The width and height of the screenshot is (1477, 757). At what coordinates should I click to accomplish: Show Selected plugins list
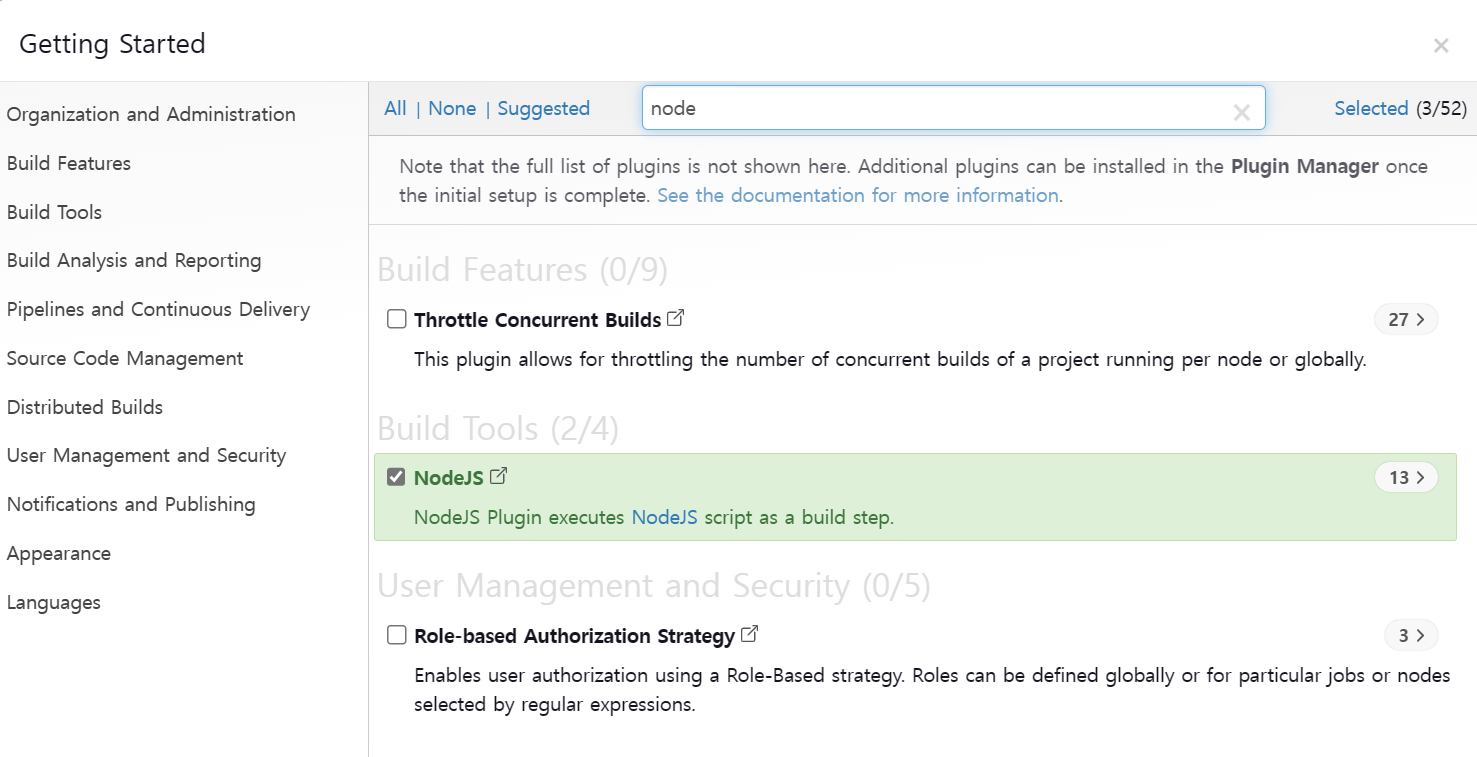pos(1371,108)
